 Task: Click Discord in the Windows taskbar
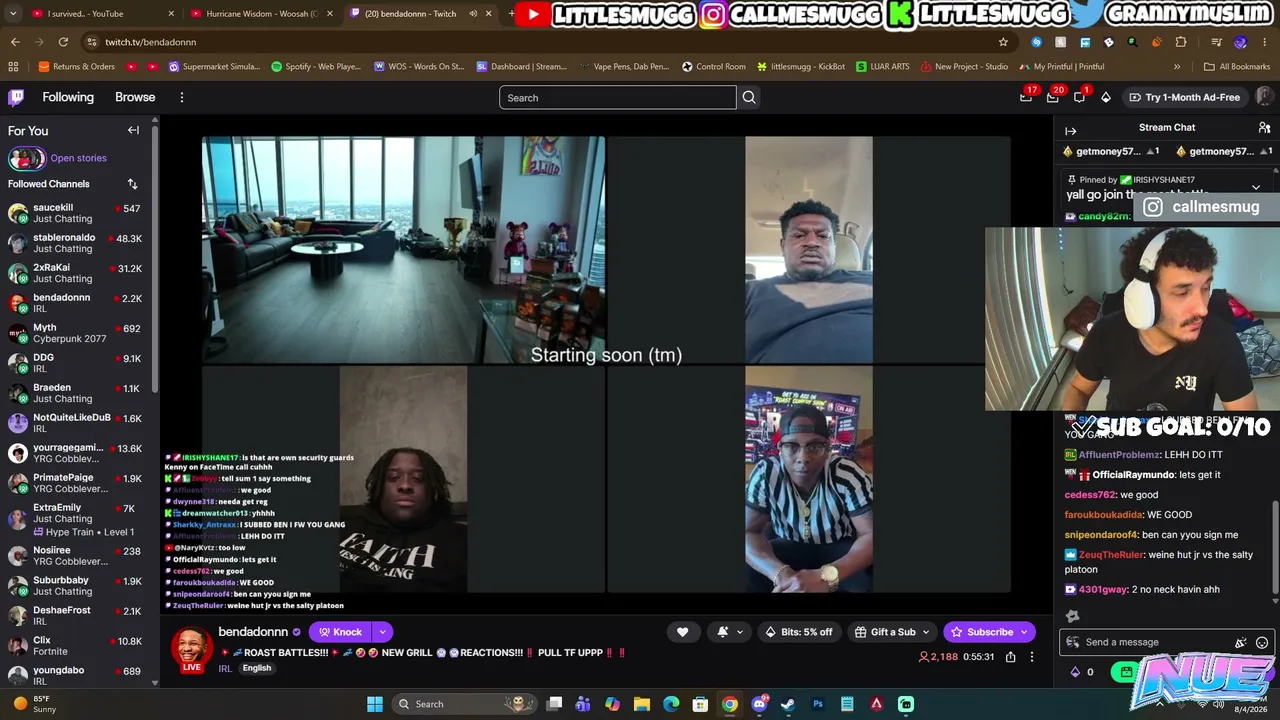tap(759, 704)
